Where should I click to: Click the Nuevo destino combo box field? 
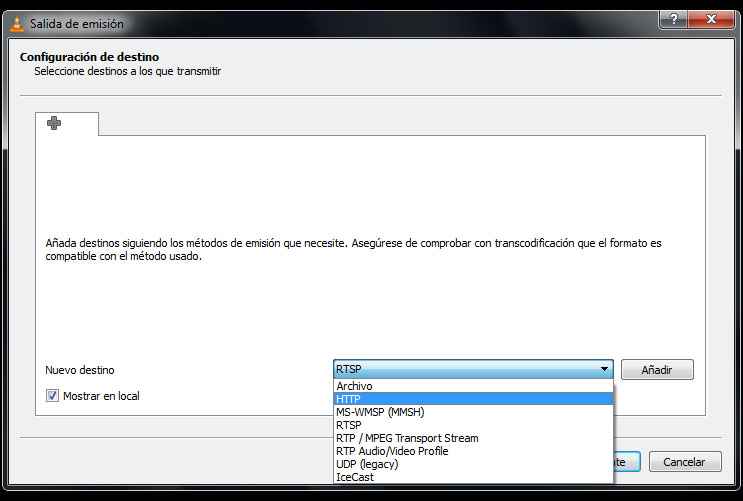point(473,369)
